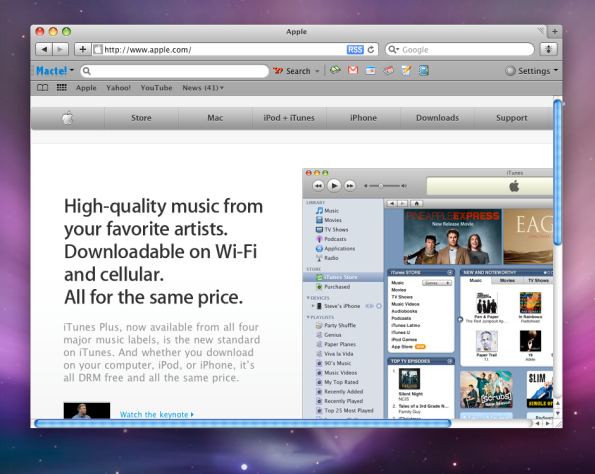Screen dimensions: 595x474
Task: Click the Settings round indicator button
Action: click(510, 71)
